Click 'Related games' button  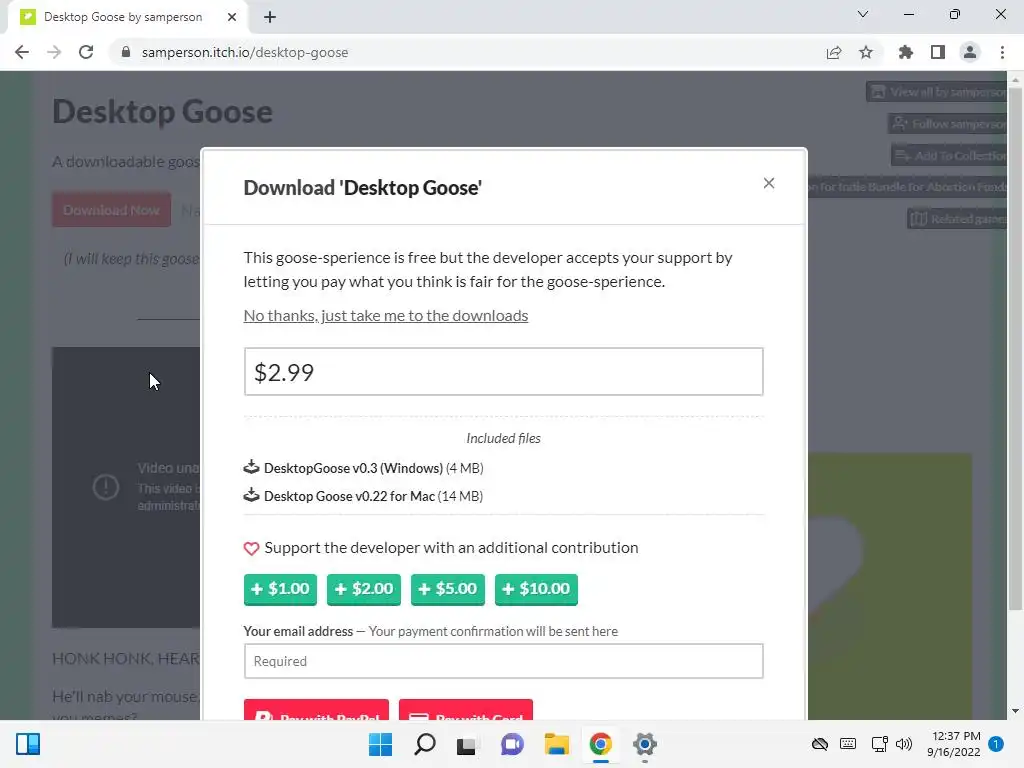point(958,219)
